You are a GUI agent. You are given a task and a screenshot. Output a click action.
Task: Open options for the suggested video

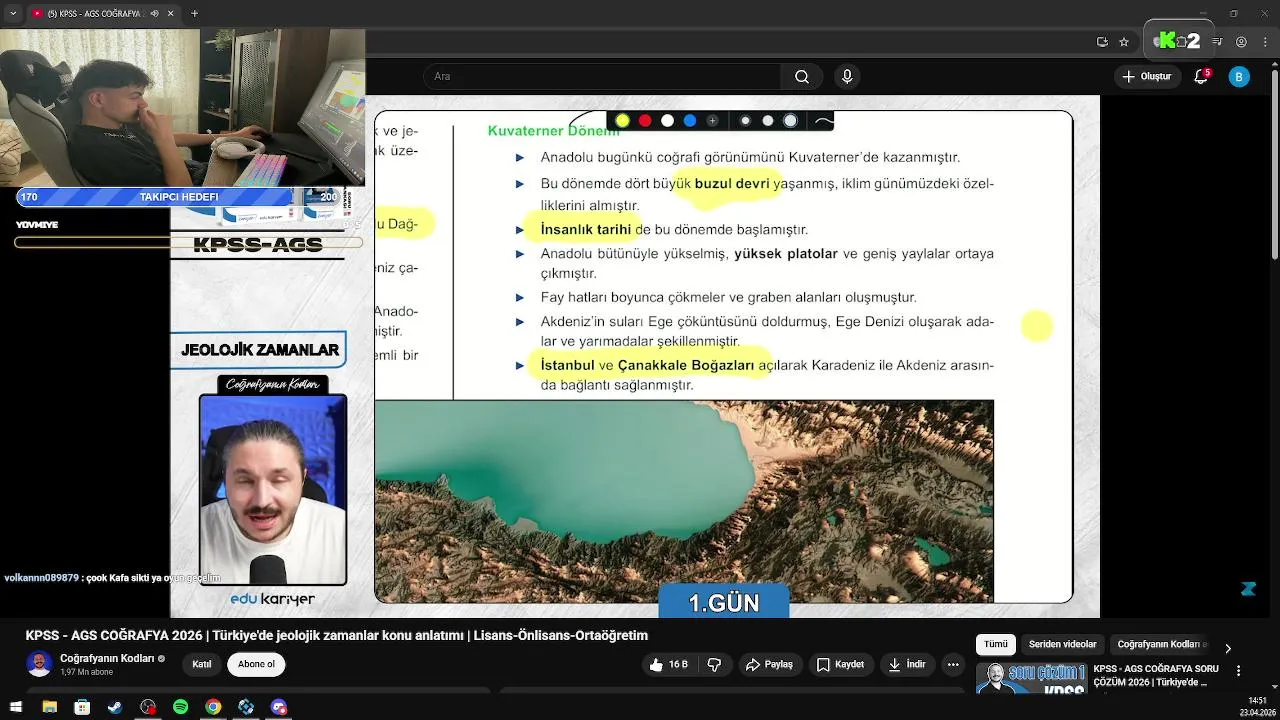(x=1239, y=671)
